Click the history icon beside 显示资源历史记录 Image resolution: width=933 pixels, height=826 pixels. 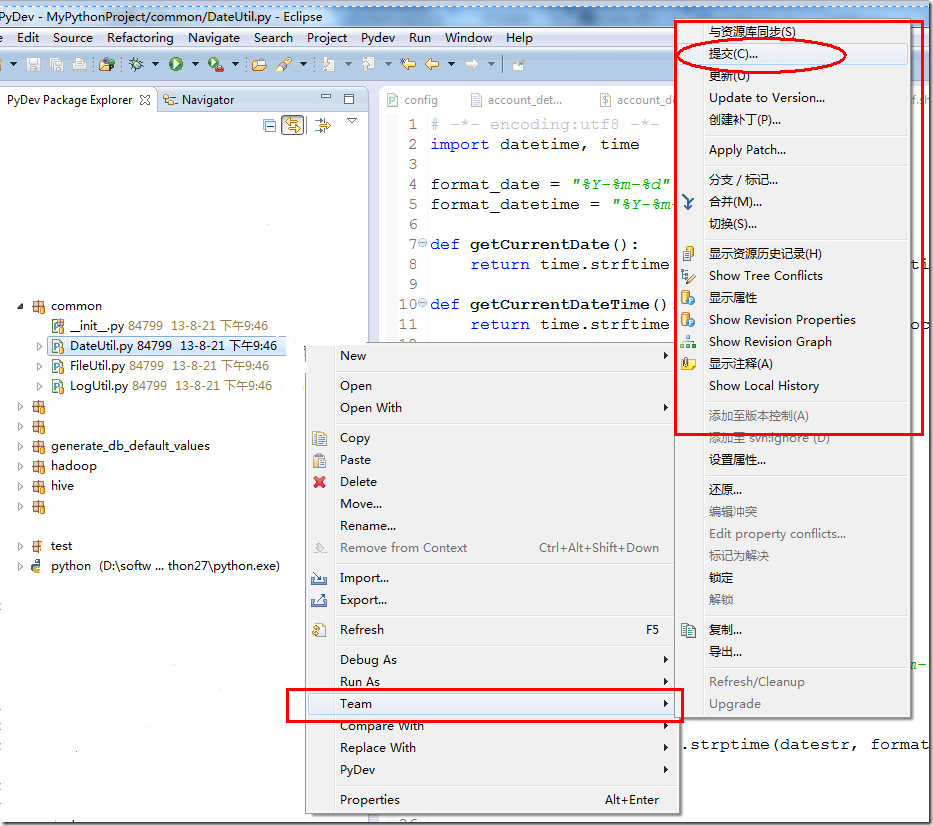point(688,254)
